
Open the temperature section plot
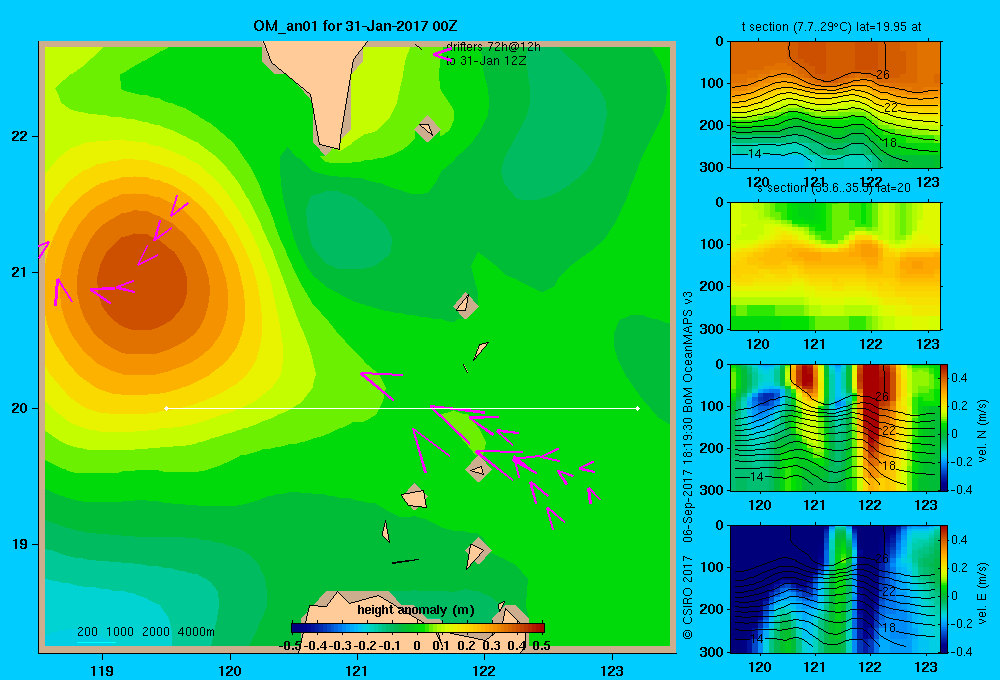(835, 105)
